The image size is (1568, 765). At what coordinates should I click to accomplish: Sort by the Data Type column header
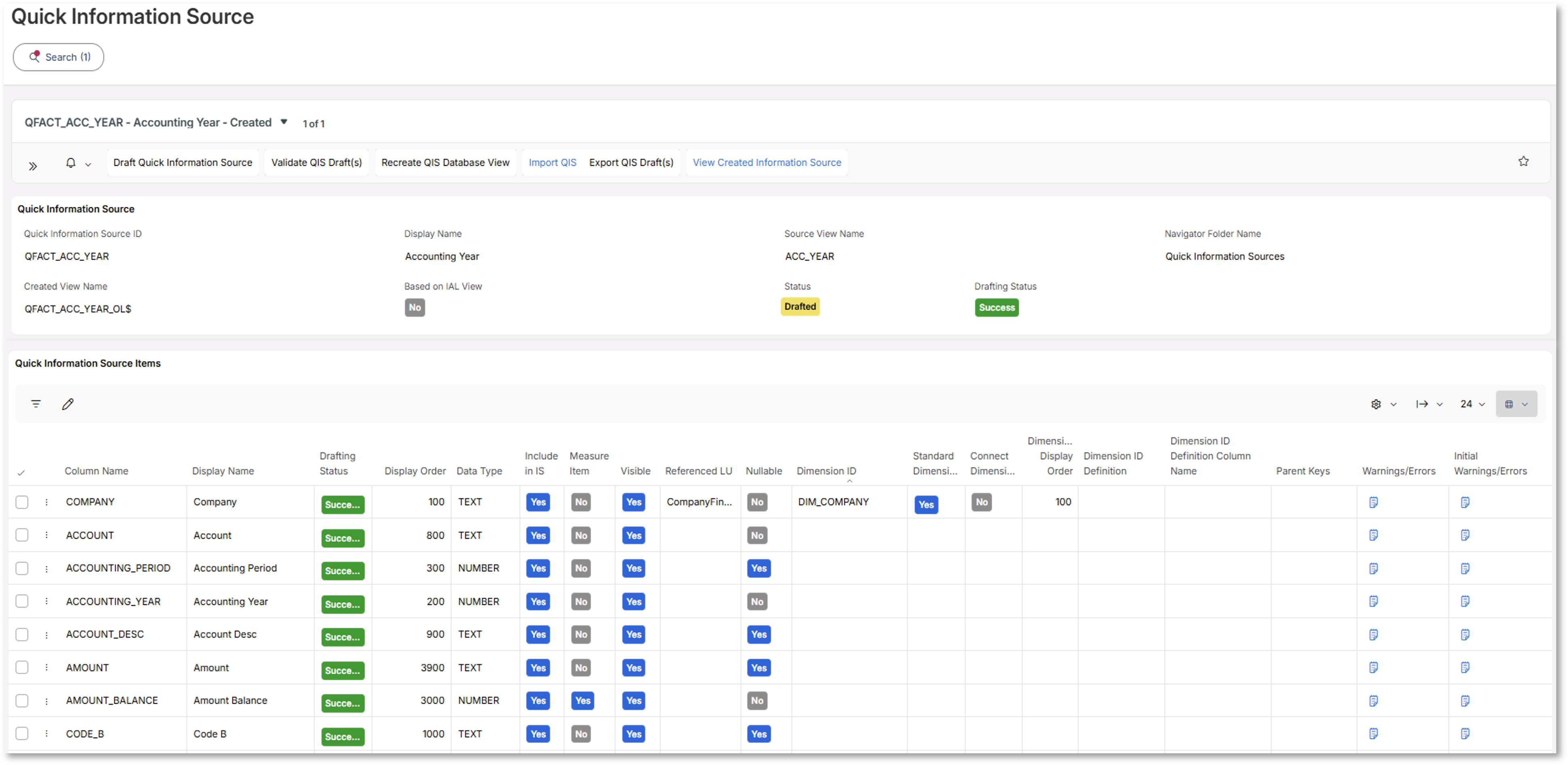coord(479,471)
